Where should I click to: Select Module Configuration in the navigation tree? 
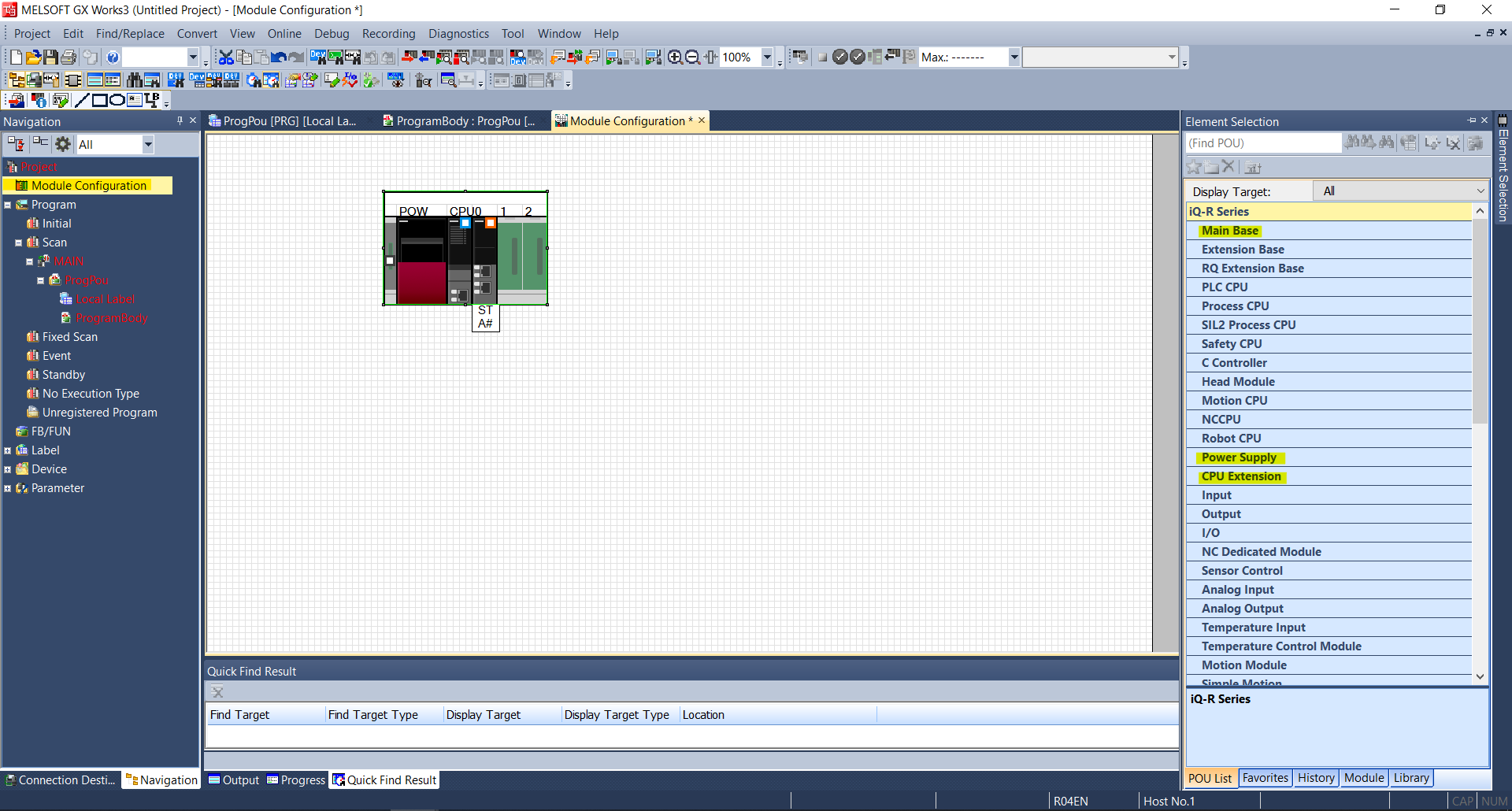[x=88, y=186]
